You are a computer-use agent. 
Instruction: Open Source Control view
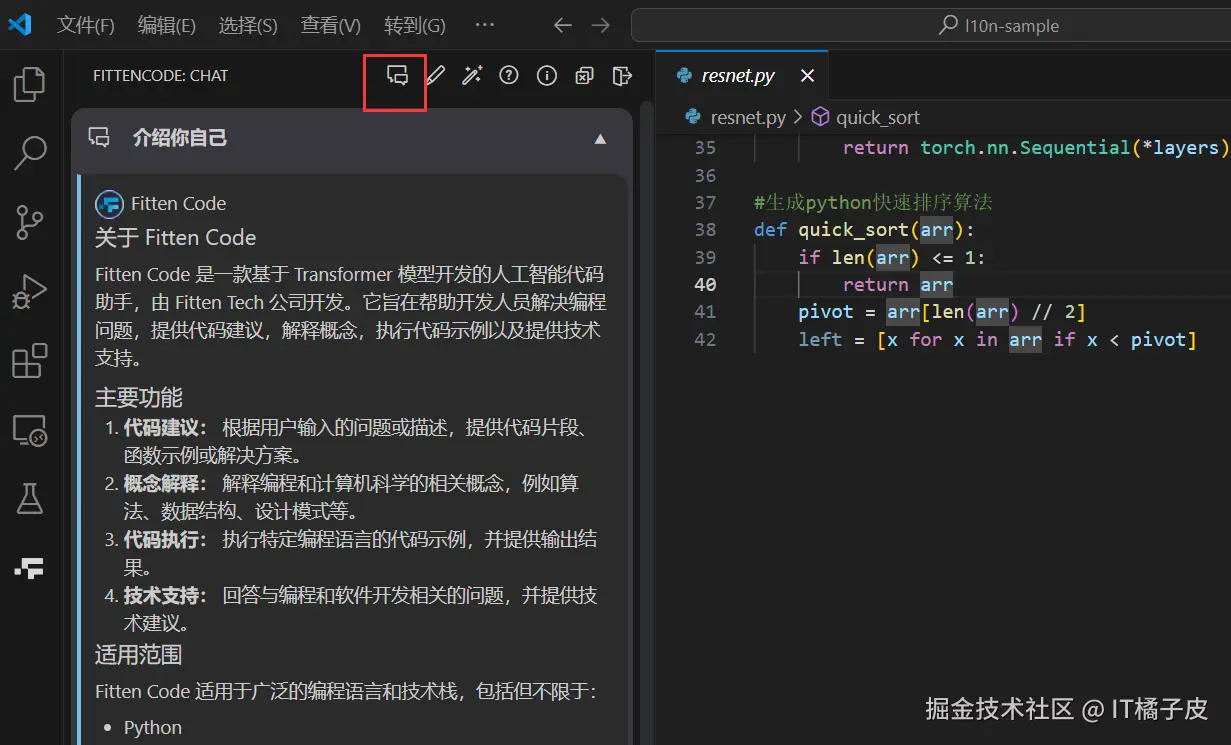(x=29, y=221)
